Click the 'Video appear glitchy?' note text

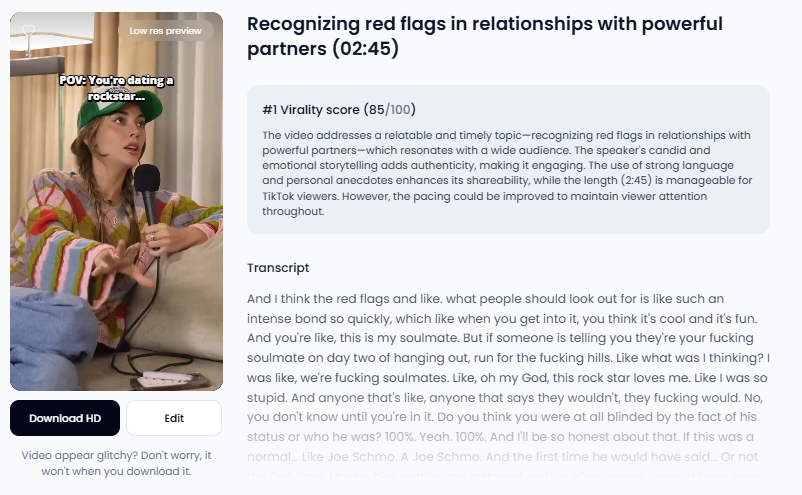click(116, 463)
